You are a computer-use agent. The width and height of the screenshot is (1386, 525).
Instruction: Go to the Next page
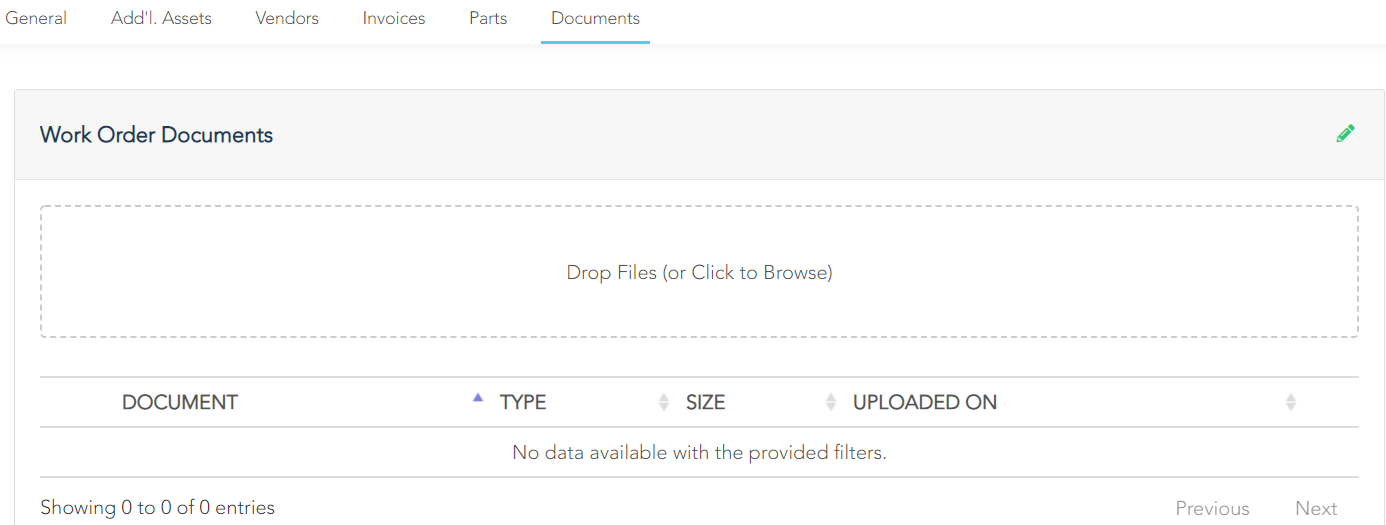[1316, 508]
